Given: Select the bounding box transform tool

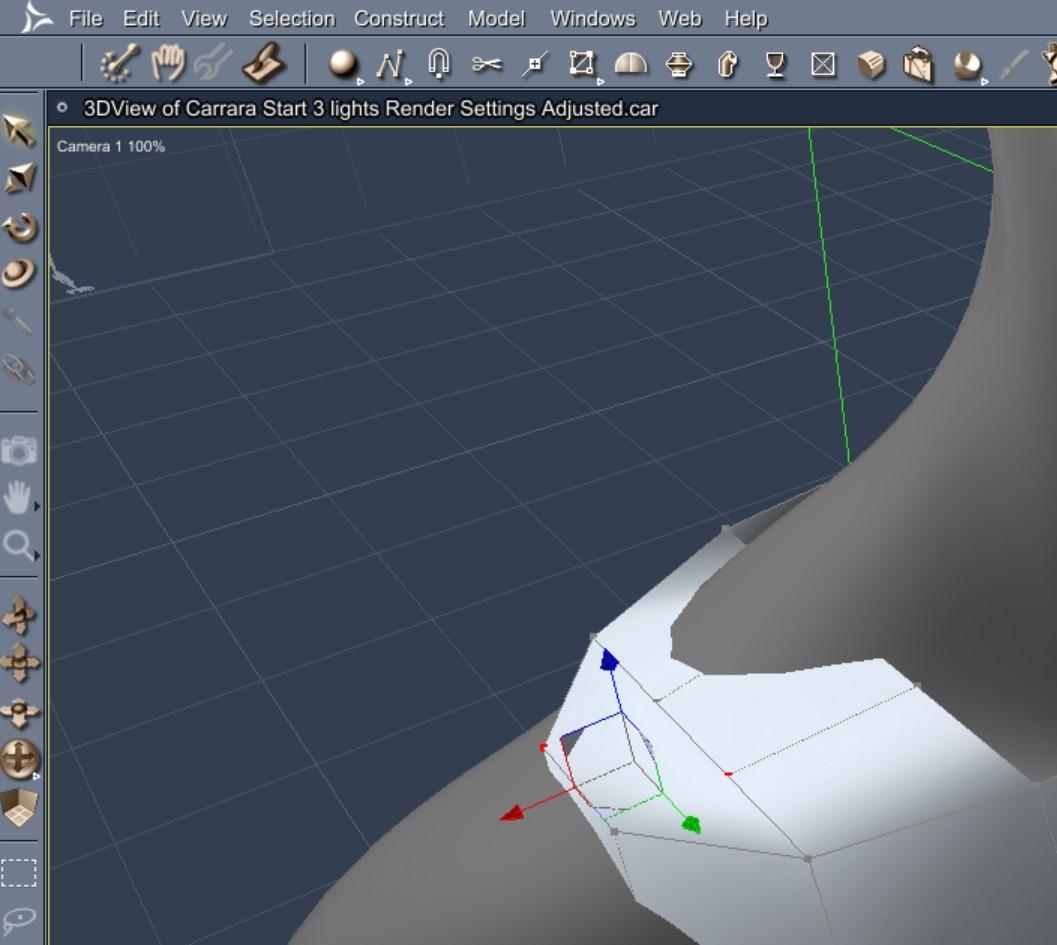Looking at the screenshot, I should 582,63.
